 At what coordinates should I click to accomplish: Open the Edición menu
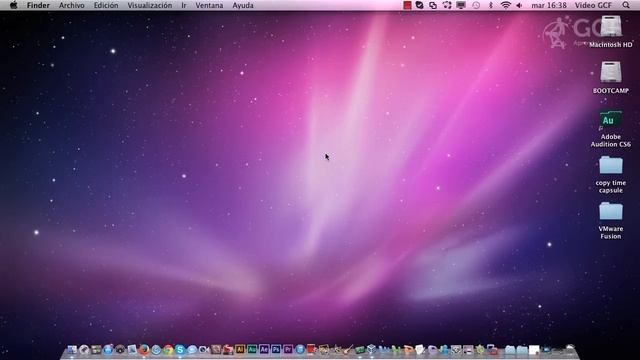tap(106, 5)
